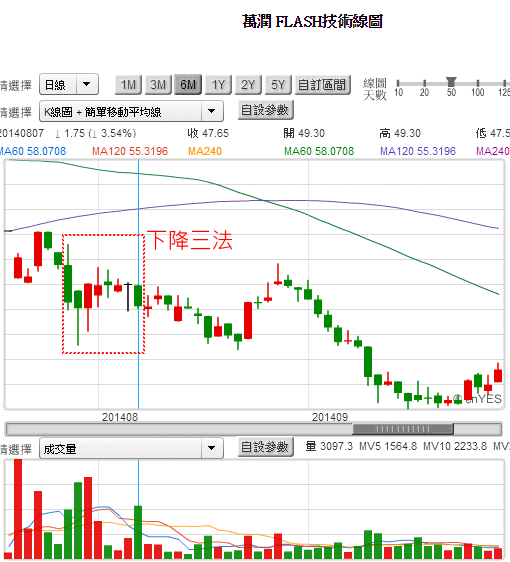Image resolution: width=510 pixels, height=562 pixels.
Task: Click the 線圖天數 slider handle at 50
Action: coord(451,81)
